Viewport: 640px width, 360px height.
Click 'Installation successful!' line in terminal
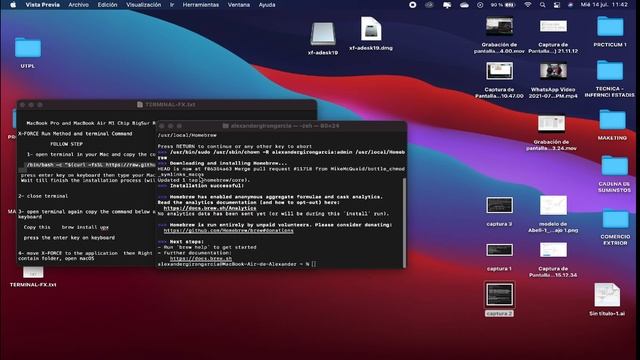[207, 186]
